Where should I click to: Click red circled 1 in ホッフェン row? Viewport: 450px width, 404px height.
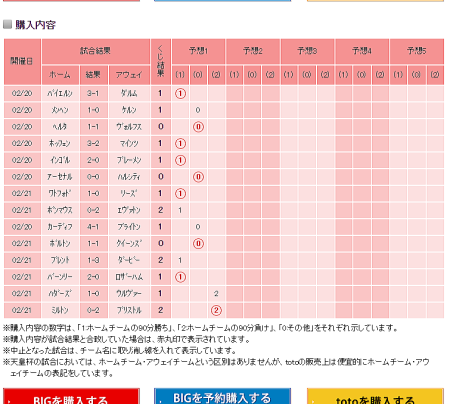180,143
